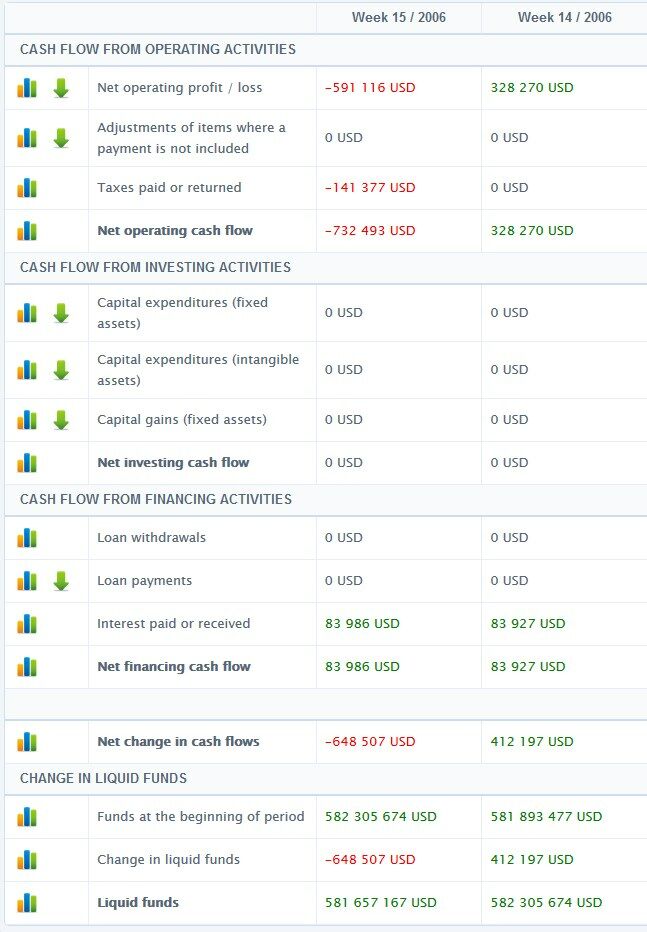Image resolution: width=647 pixels, height=932 pixels.
Task: Click chart icon for Net change in cash flows
Action: pyautogui.click(x=27, y=742)
